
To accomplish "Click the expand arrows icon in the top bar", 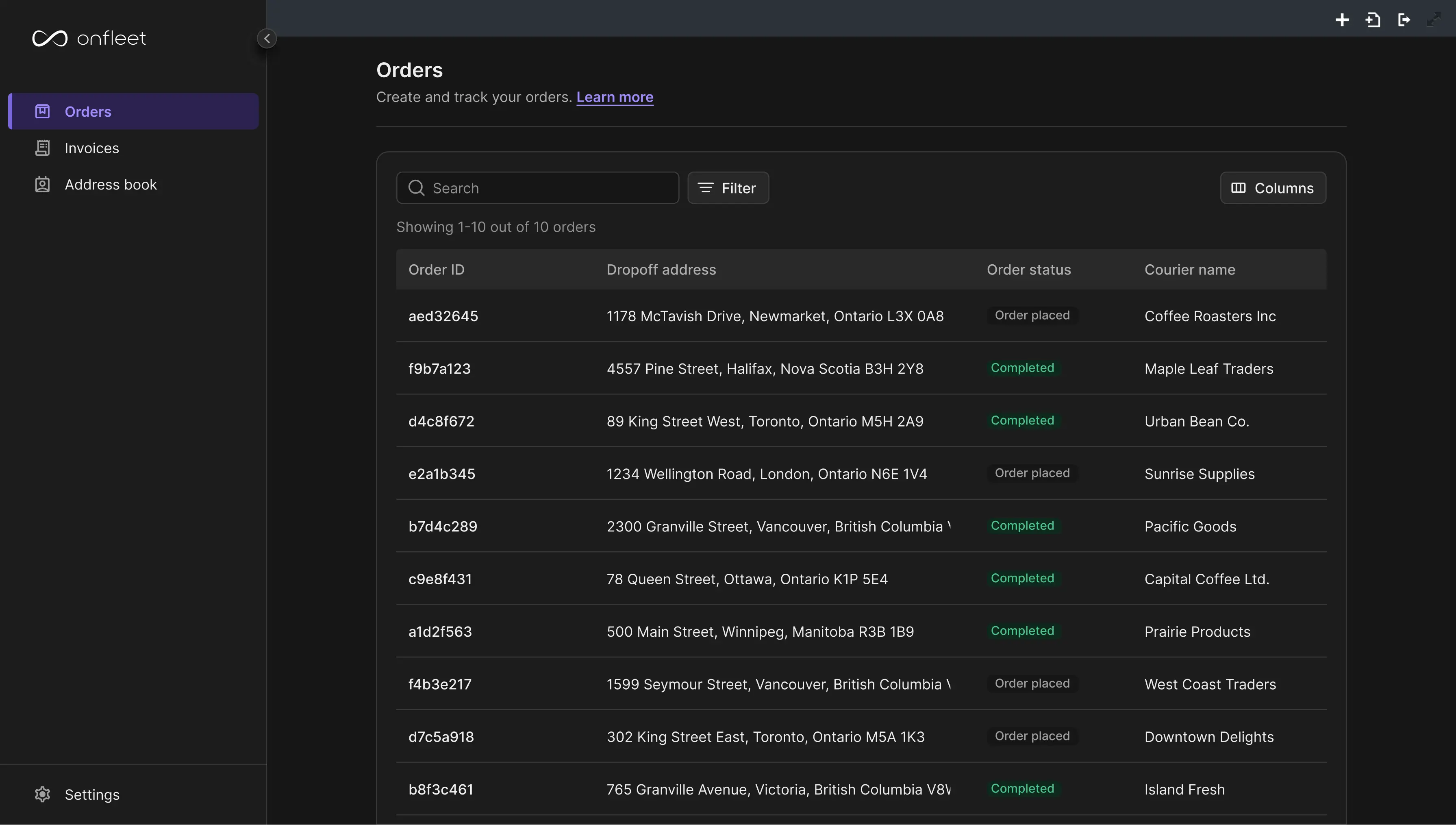I will coord(1434,20).
